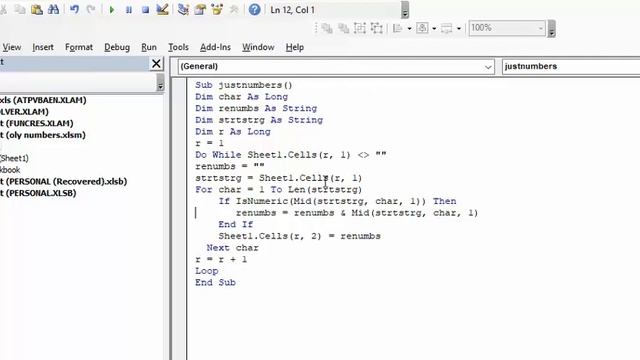Screen dimensions: 640x360
Task: Click the Ln 12, Col 1 position indicator
Action: [292, 10]
